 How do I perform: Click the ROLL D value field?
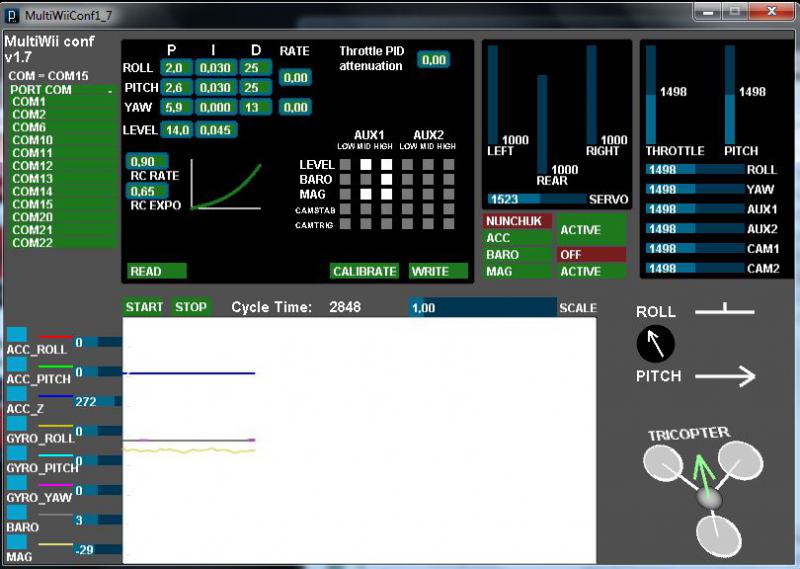click(255, 68)
